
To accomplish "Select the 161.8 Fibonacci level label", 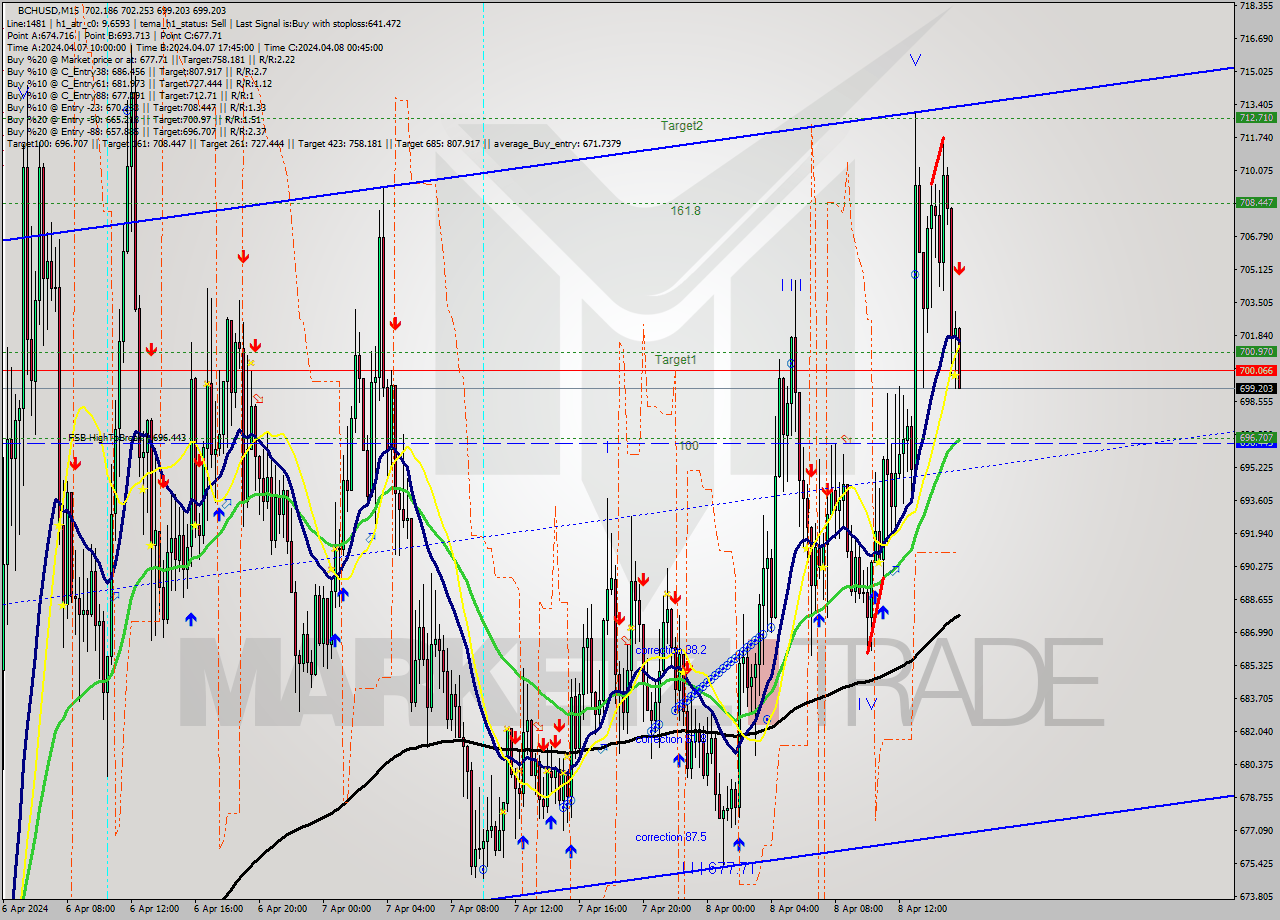I will coord(685,211).
